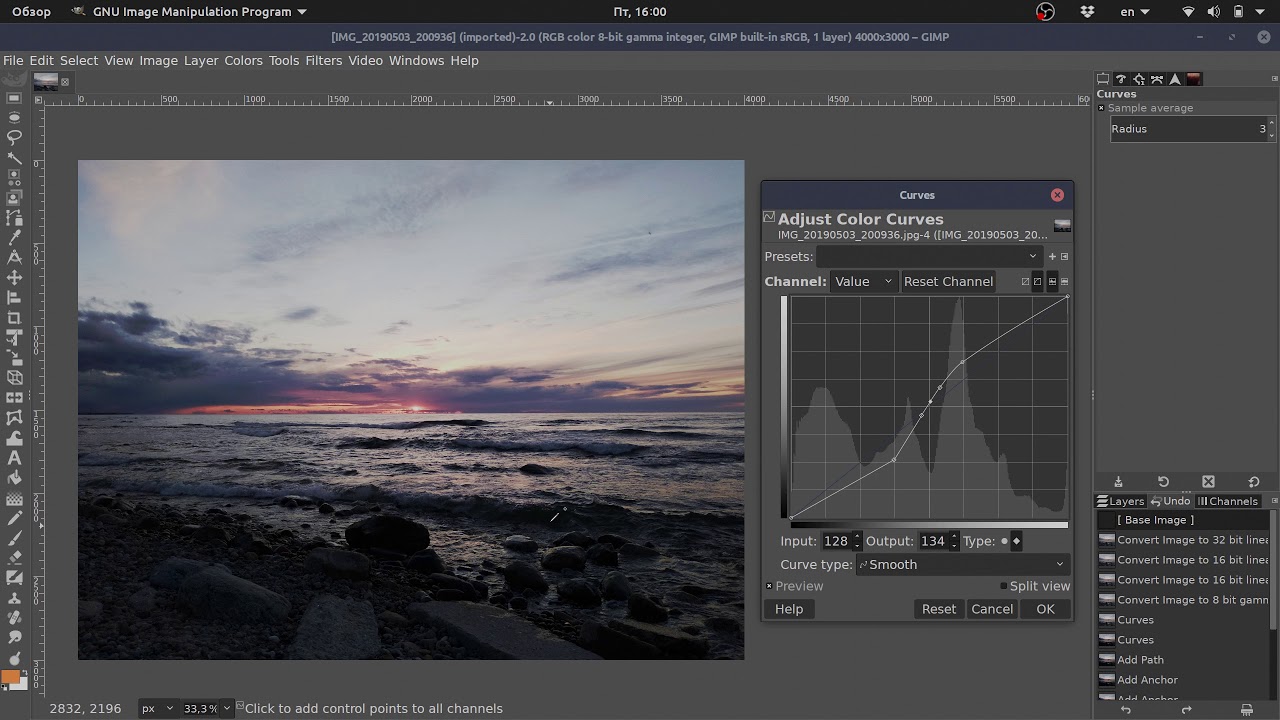1280x720 pixels.
Task: Clear undo history with the X icon
Action: pos(1208,482)
